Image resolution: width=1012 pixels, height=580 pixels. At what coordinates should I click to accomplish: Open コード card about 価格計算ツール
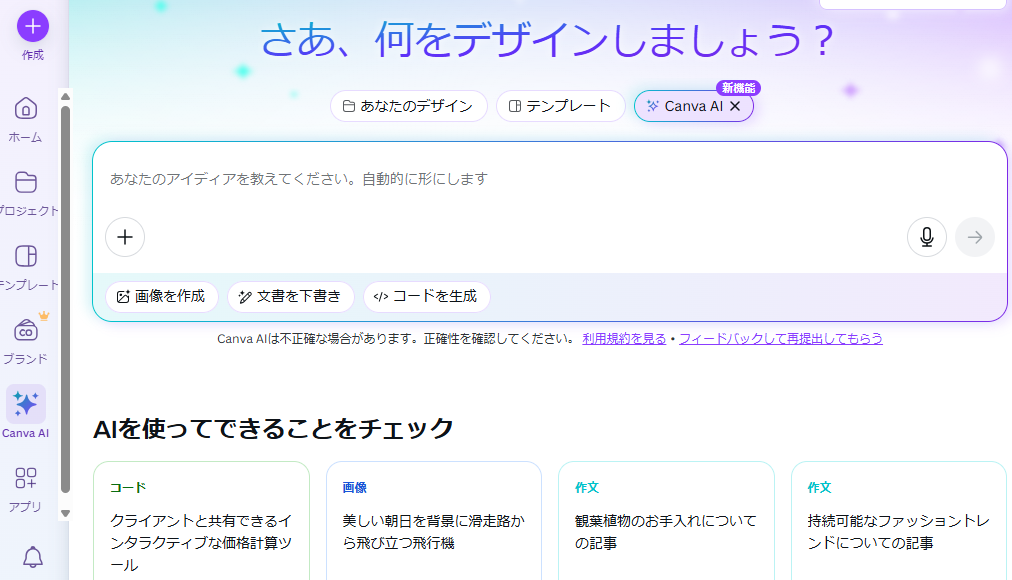tap(201, 521)
